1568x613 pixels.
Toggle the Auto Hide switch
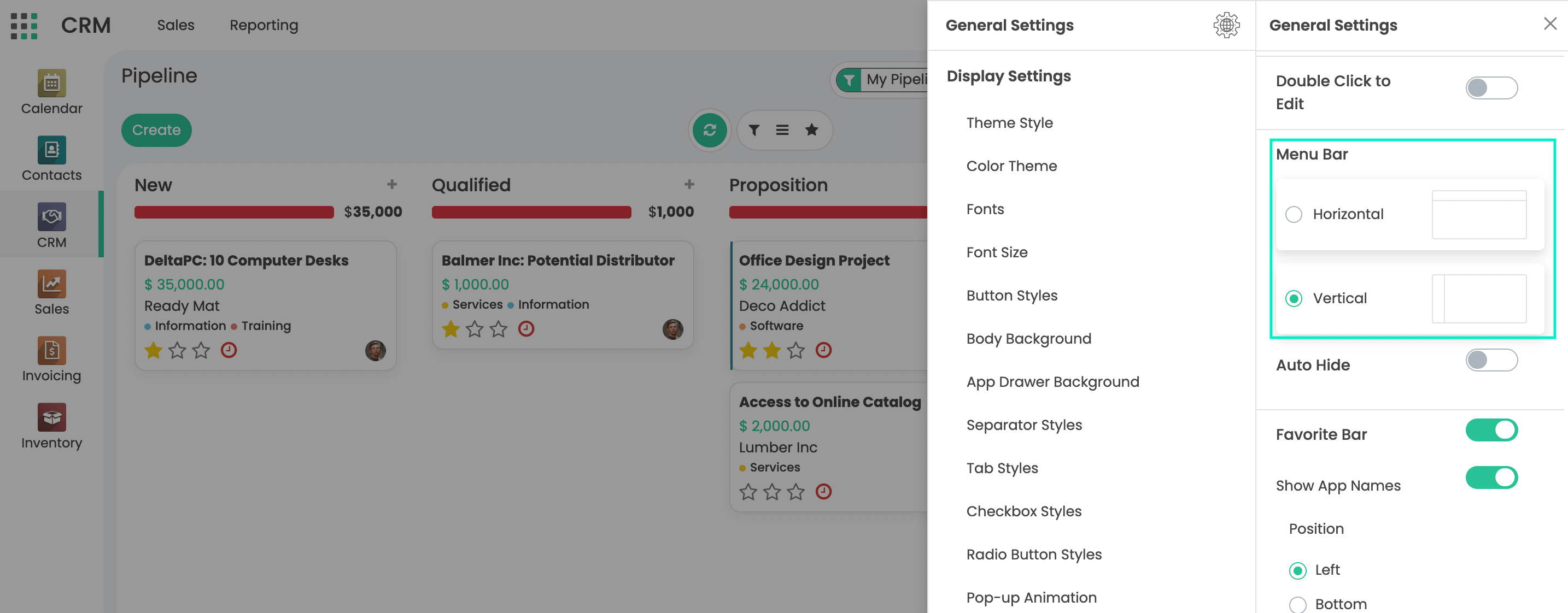pyautogui.click(x=1491, y=361)
